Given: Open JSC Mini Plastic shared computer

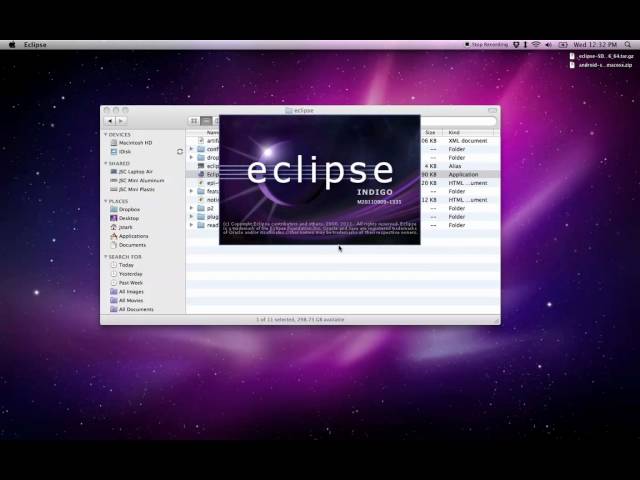Looking at the screenshot, I should pyautogui.click(x=132, y=189).
